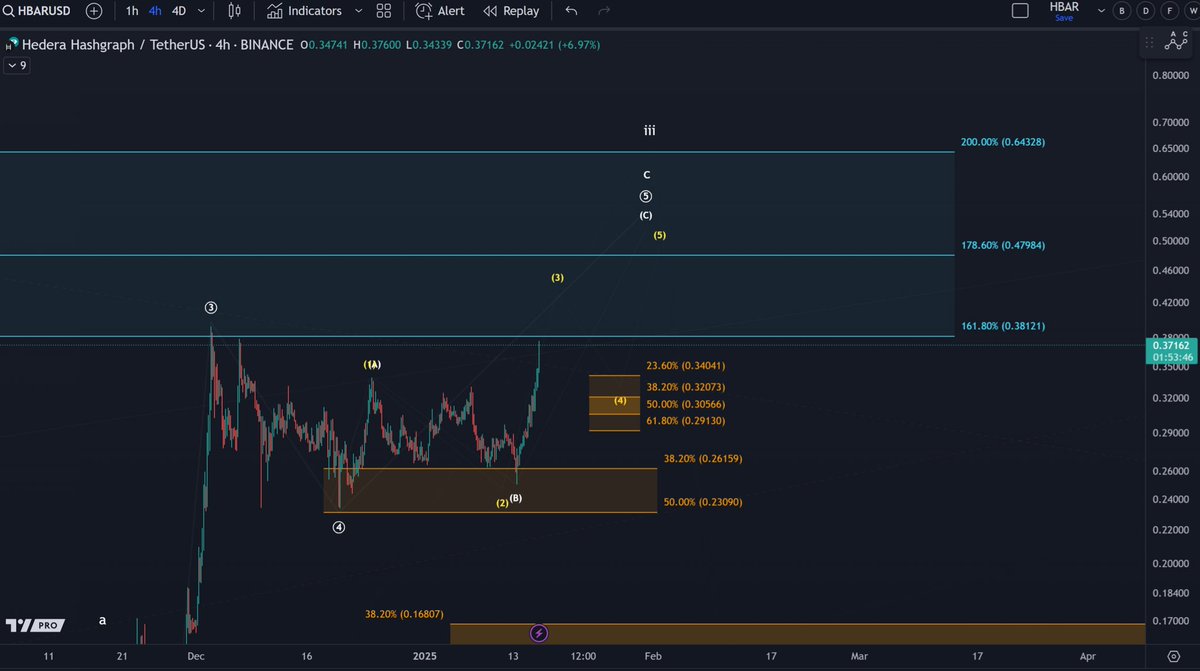Click the current price label 0.37162
Viewport: 1200px width, 671px height.
click(1170, 346)
